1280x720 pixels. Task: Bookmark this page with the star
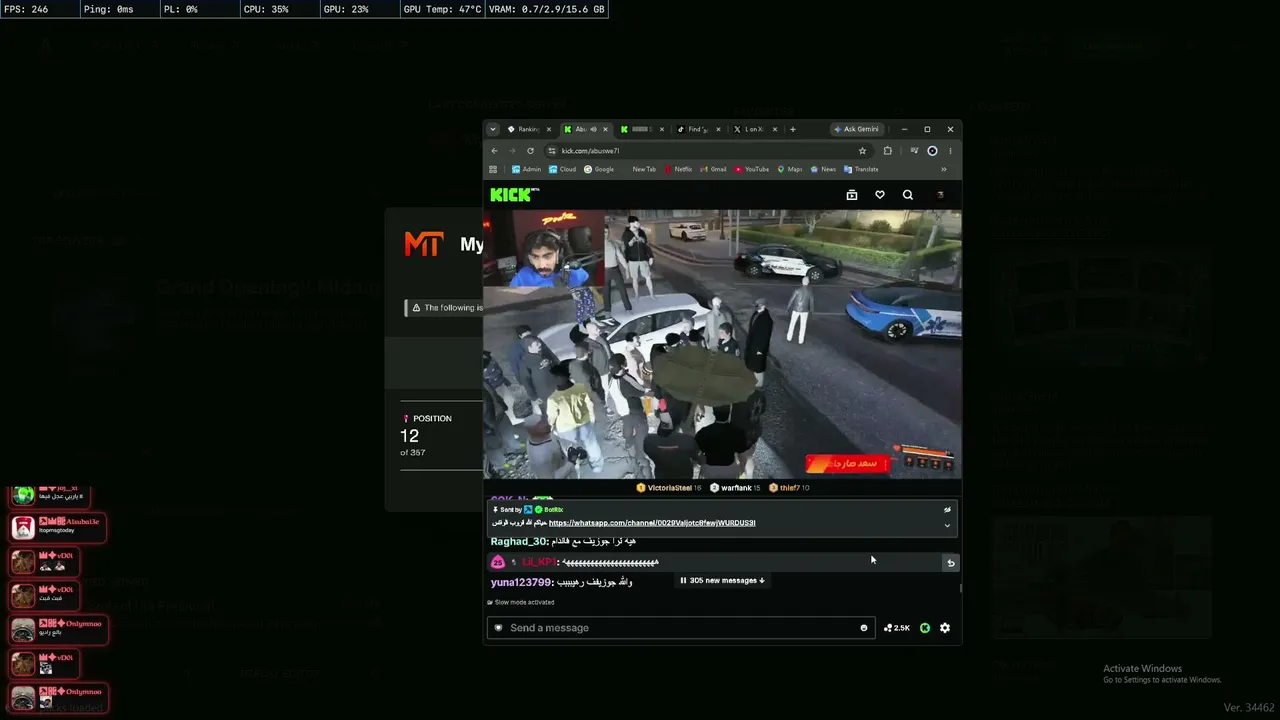click(x=862, y=151)
